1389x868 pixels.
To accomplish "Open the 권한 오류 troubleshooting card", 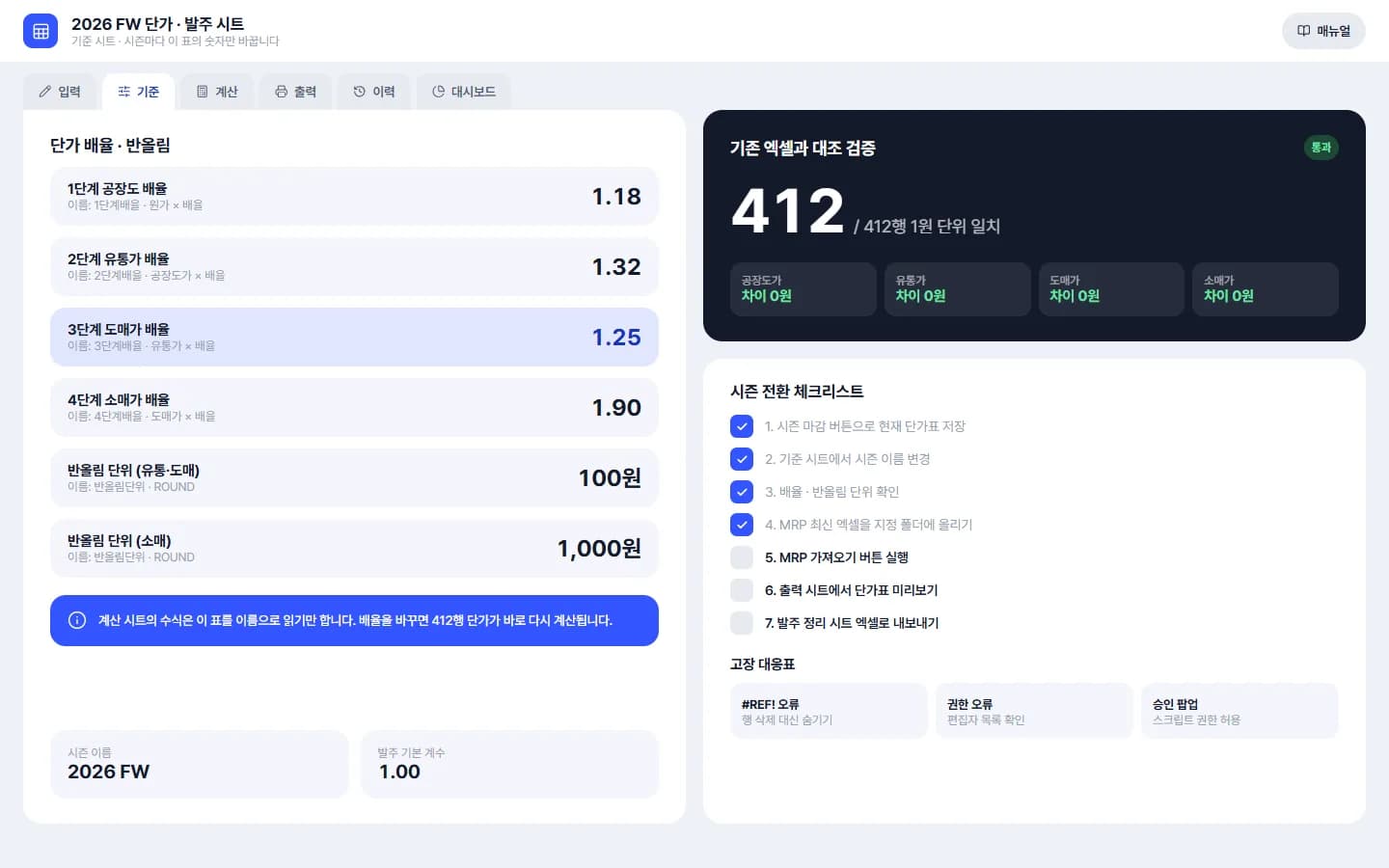I will (x=1034, y=711).
